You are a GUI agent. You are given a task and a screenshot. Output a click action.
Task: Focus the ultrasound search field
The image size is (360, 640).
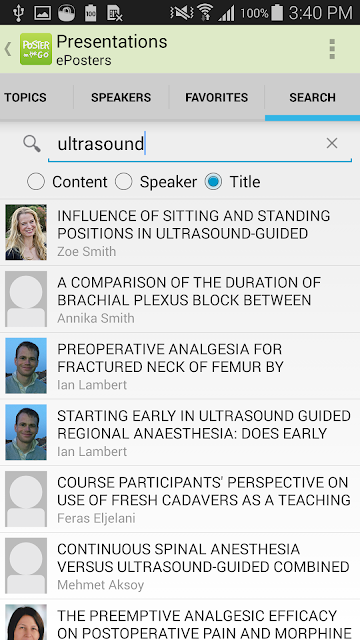[x=200, y=144]
